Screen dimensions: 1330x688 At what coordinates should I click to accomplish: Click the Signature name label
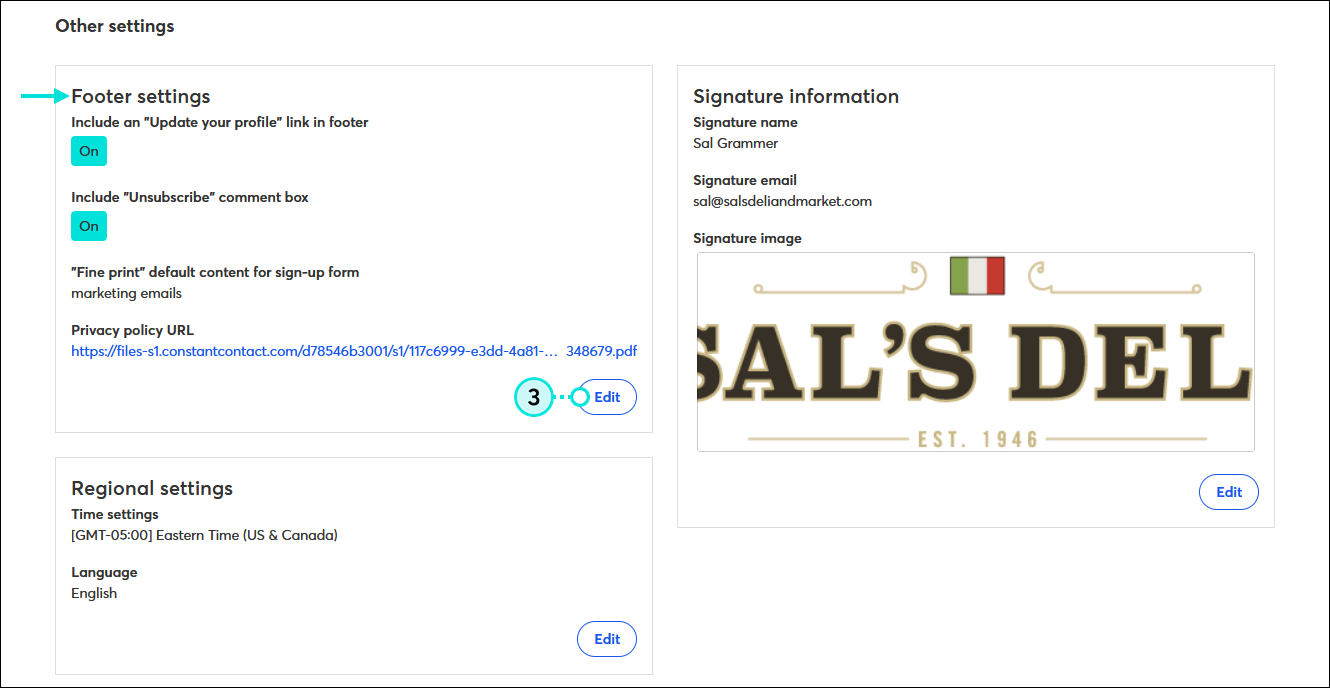click(745, 122)
